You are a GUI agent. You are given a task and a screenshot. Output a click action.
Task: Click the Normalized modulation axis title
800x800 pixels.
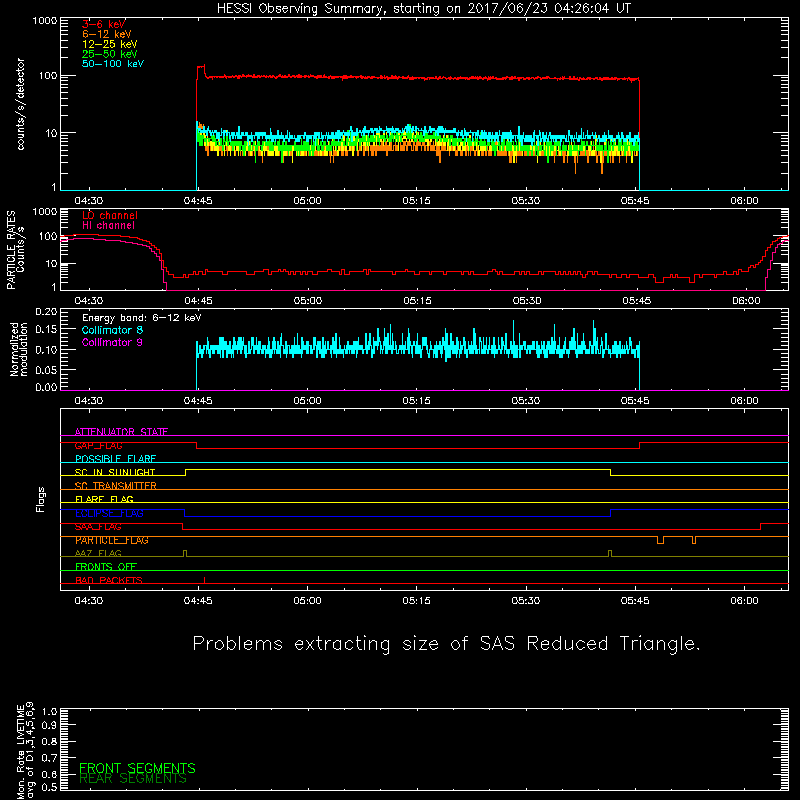[19, 349]
